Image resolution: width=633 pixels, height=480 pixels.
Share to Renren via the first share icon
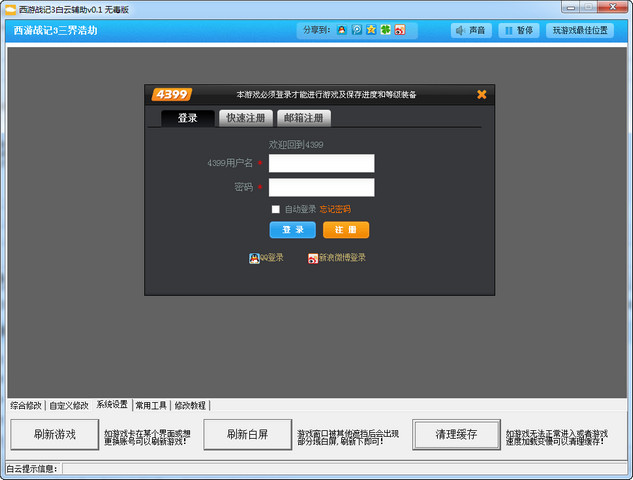pos(342,30)
